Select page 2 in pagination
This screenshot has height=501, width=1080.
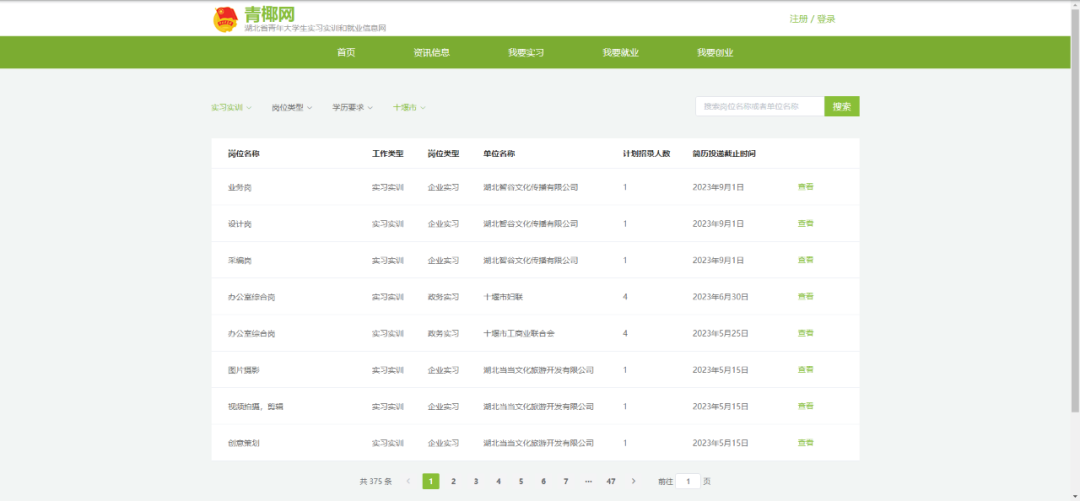pyautogui.click(x=453, y=481)
